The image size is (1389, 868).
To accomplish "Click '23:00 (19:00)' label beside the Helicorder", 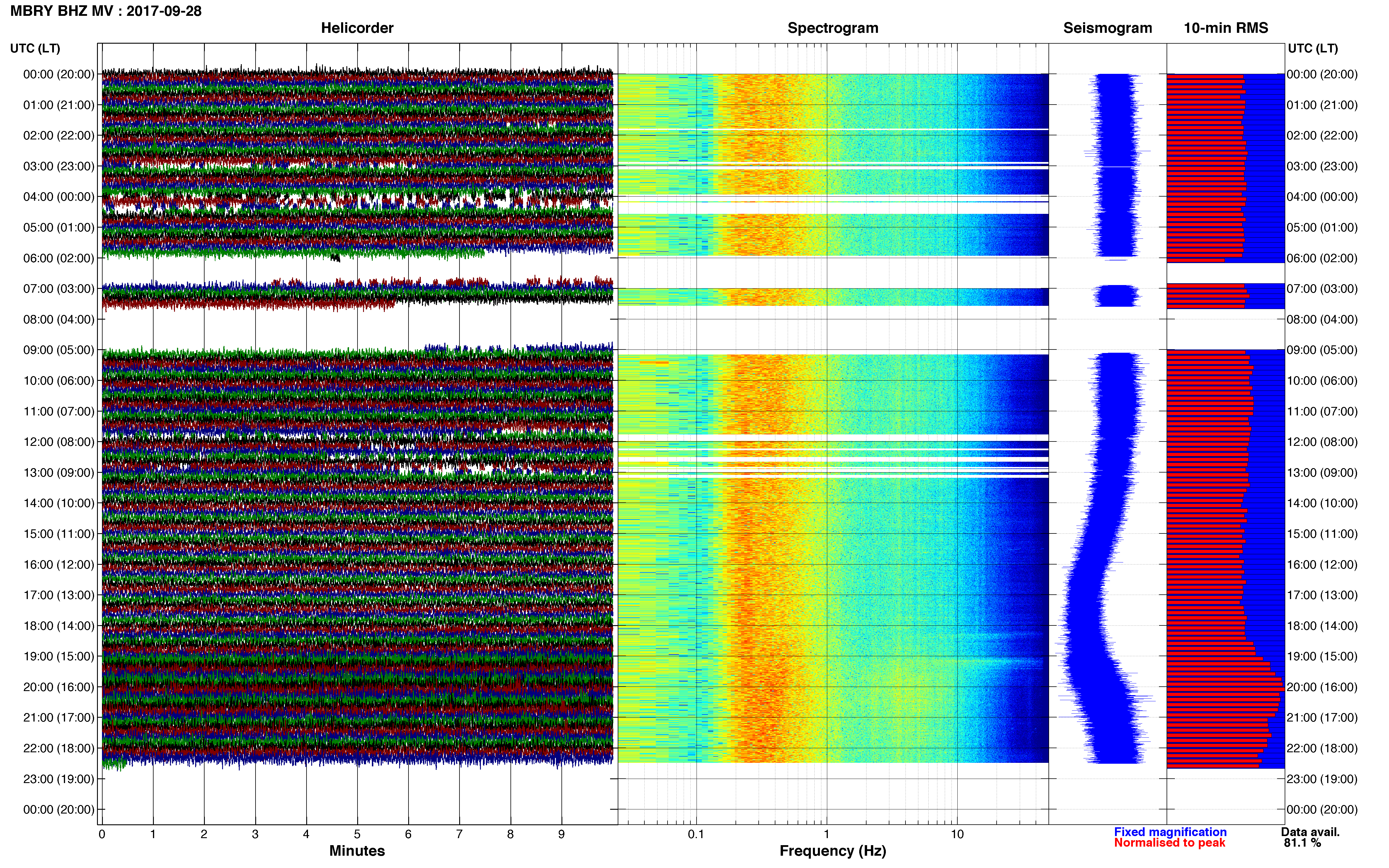I will [x=59, y=779].
